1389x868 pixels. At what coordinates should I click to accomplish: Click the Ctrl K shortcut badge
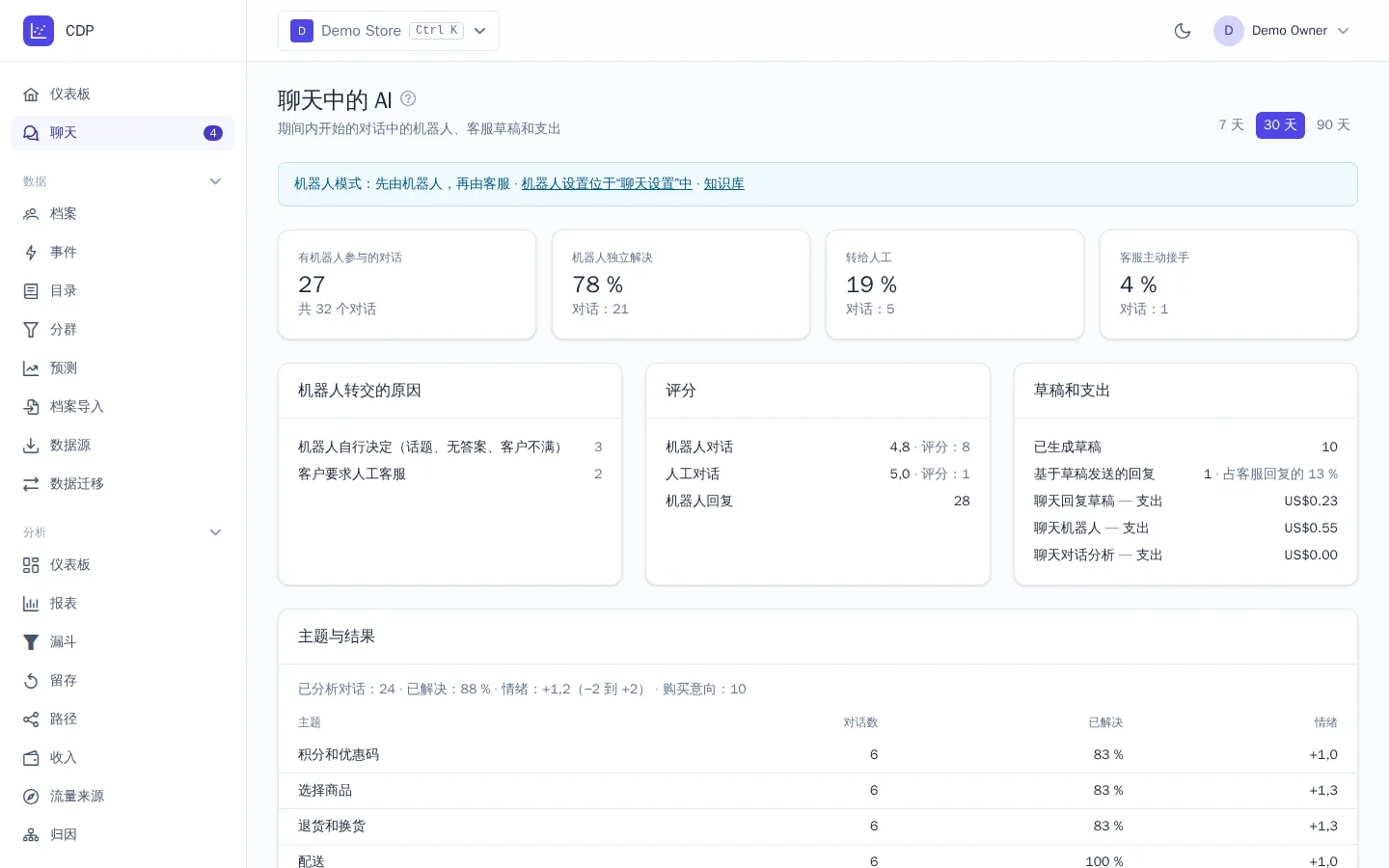437,31
